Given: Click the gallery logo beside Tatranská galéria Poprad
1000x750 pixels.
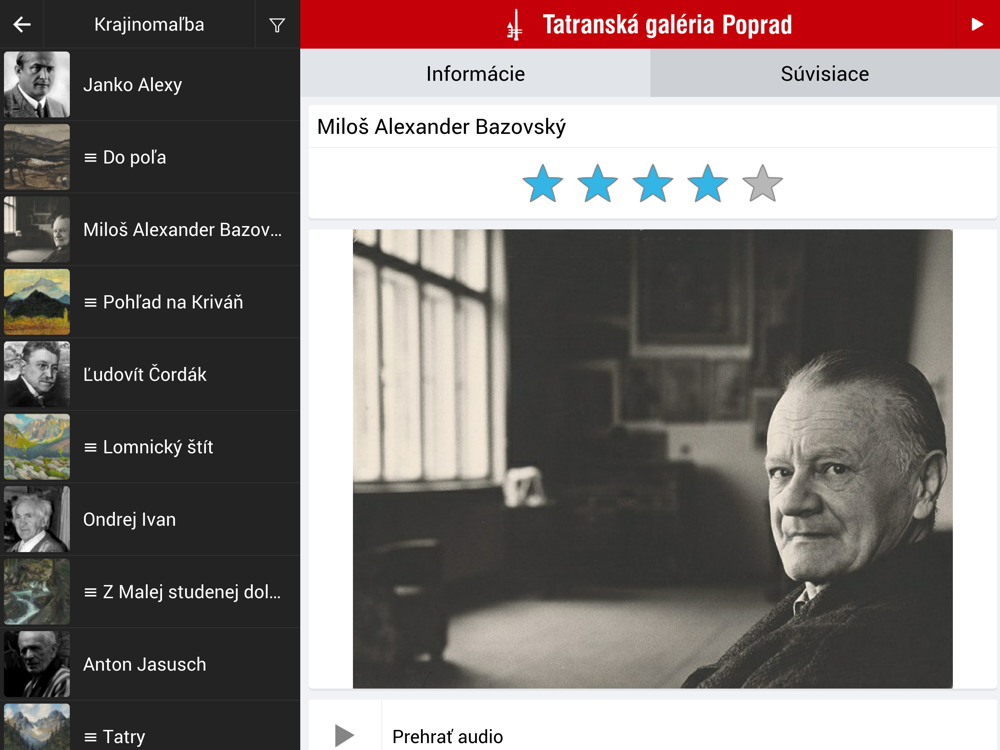Looking at the screenshot, I should [514, 25].
